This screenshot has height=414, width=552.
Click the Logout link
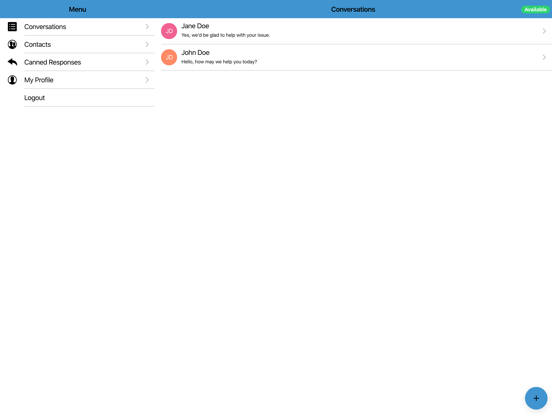click(34, 98)
